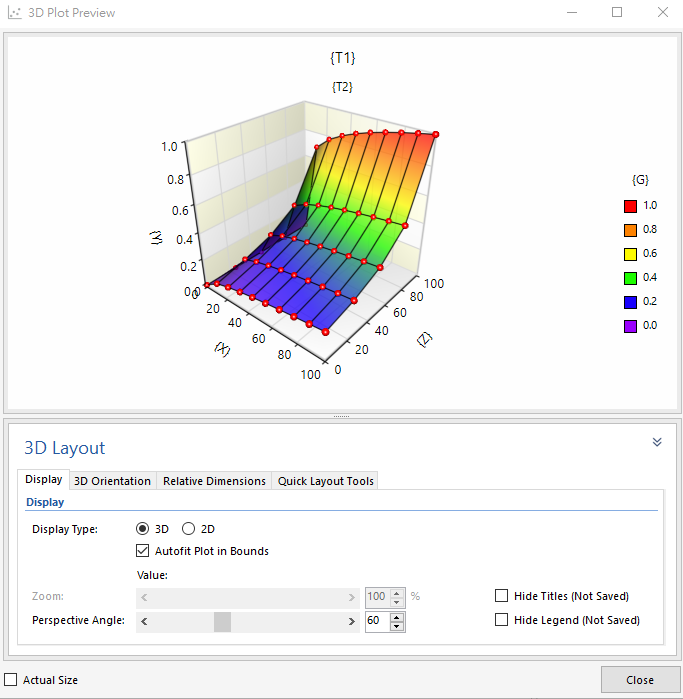Click the purple 0.0 legend swatch

[630, 326]
